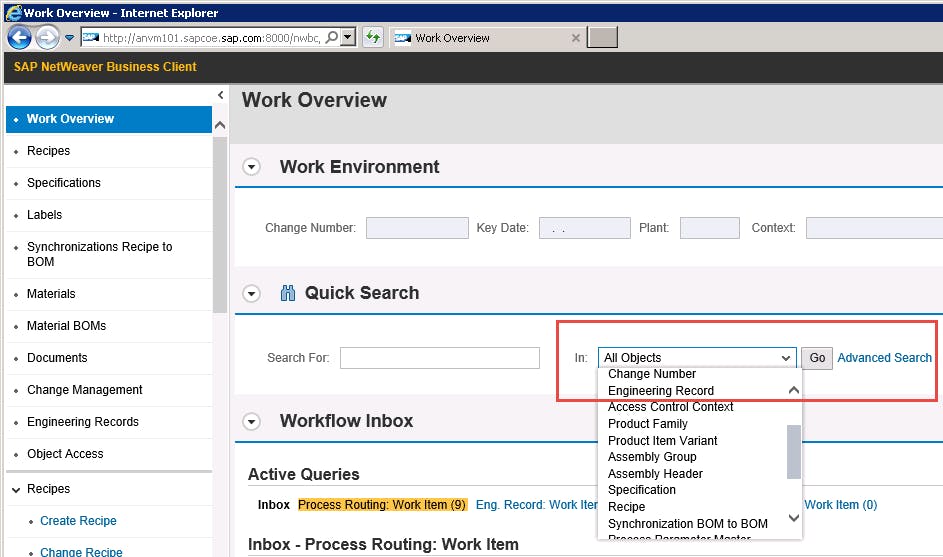Collapse the Quick Search section
The height and width of the screenshot is (557, 943).
pos(251,294)
